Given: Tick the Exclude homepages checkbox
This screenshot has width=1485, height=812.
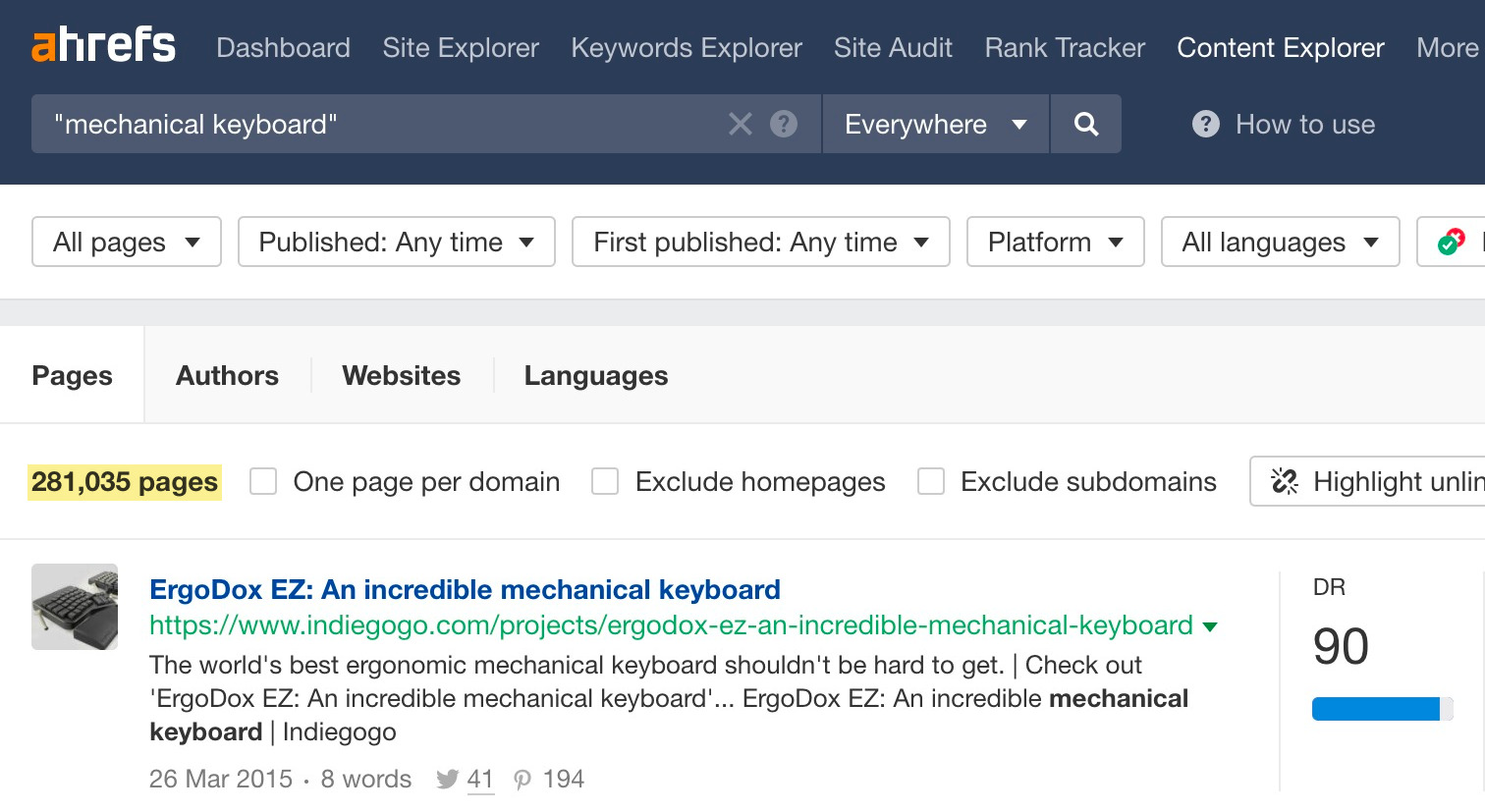Looking at the screenshot, I should coord(605,481).
